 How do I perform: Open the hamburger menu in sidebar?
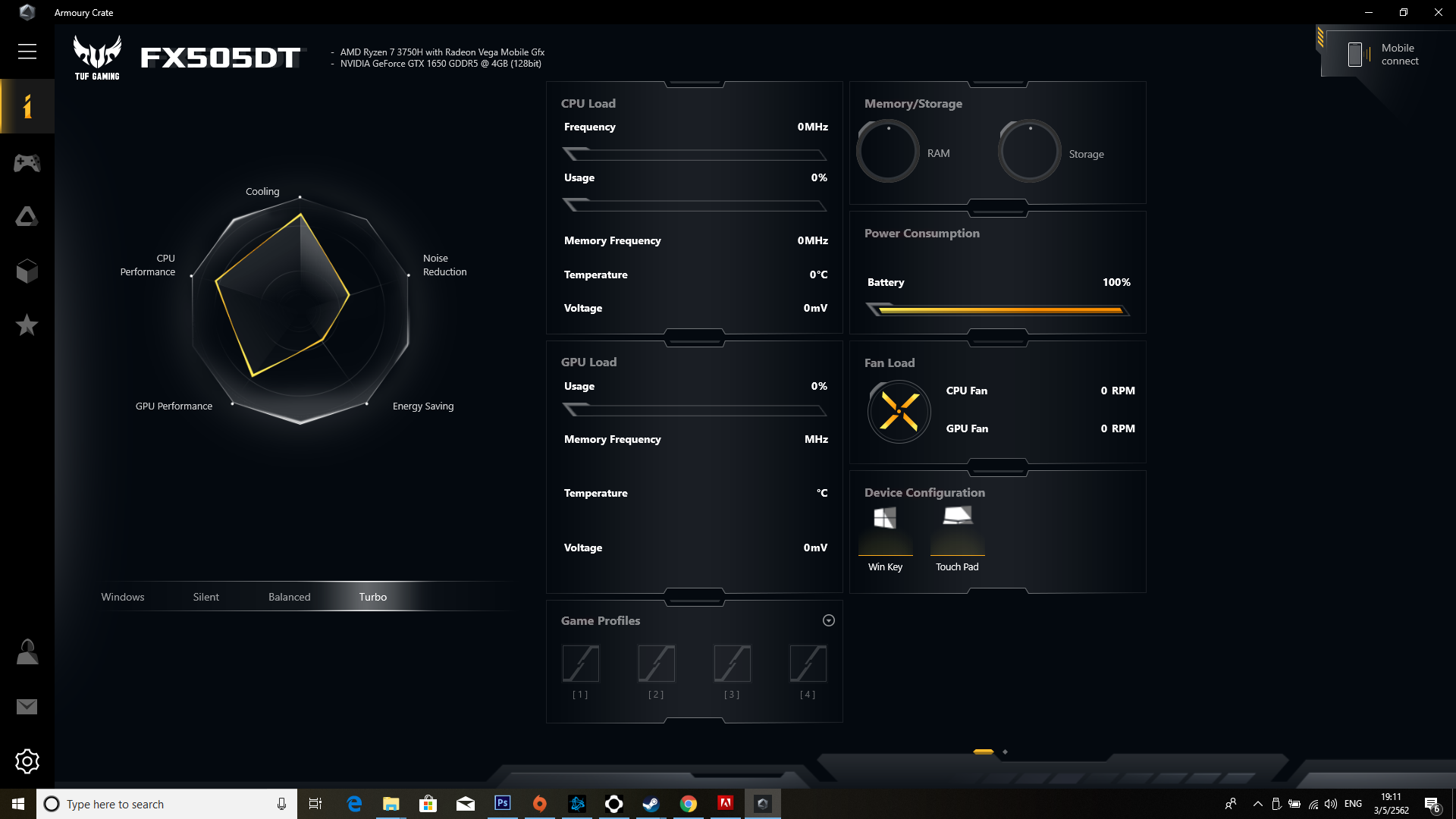[27, 52]
